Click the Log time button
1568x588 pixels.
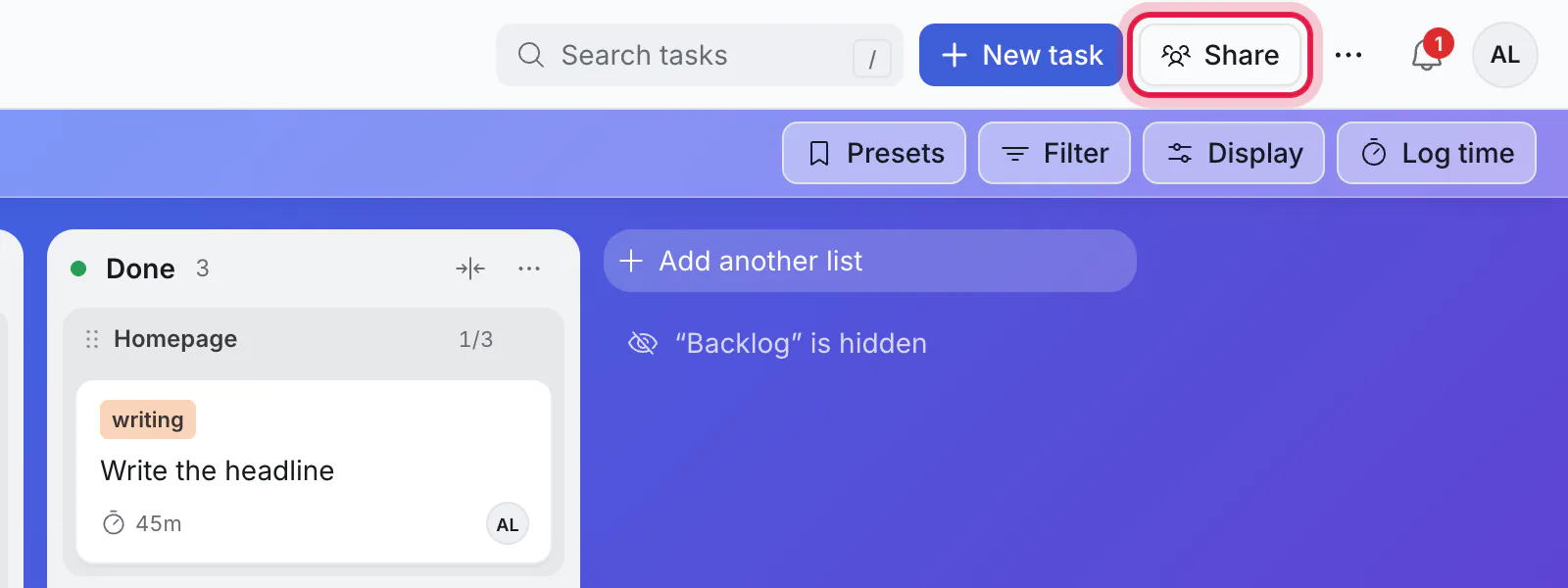pyautogui.click(x=1437, y=153)
